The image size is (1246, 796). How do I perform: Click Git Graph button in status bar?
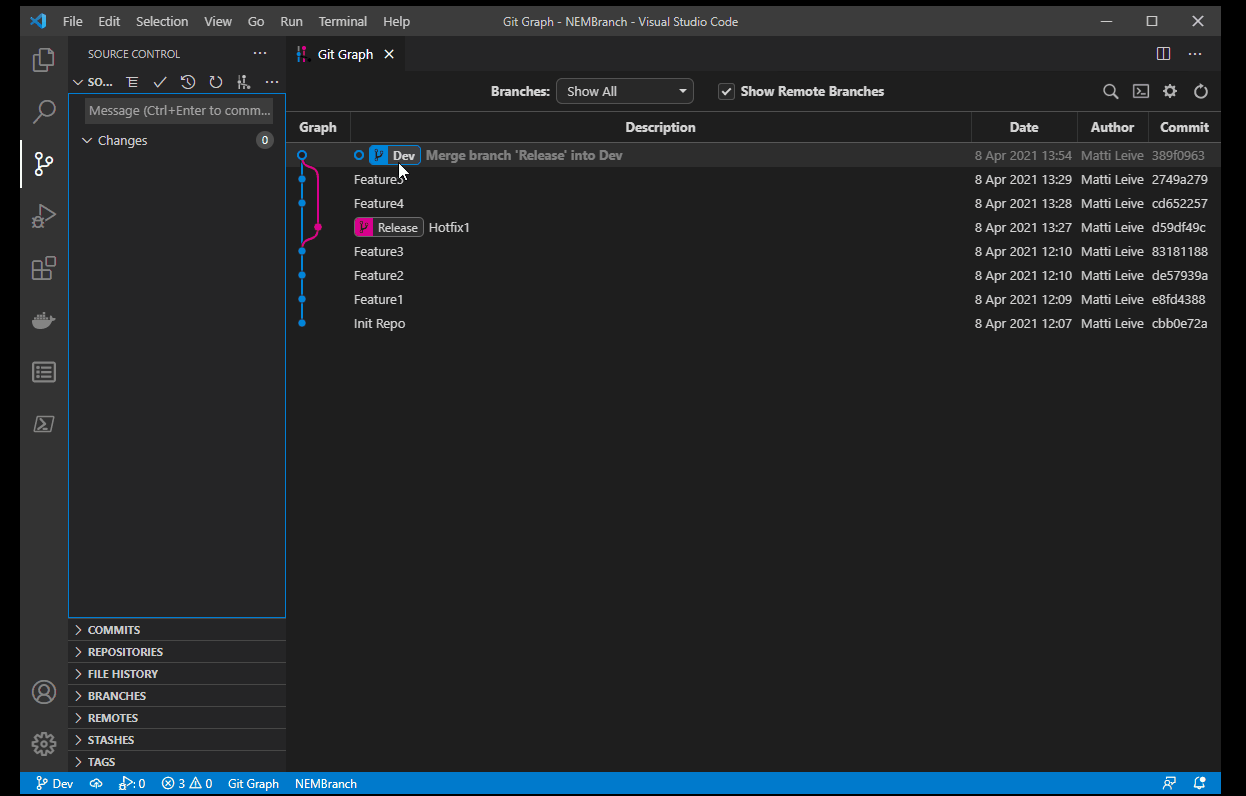tap(253, 784)
